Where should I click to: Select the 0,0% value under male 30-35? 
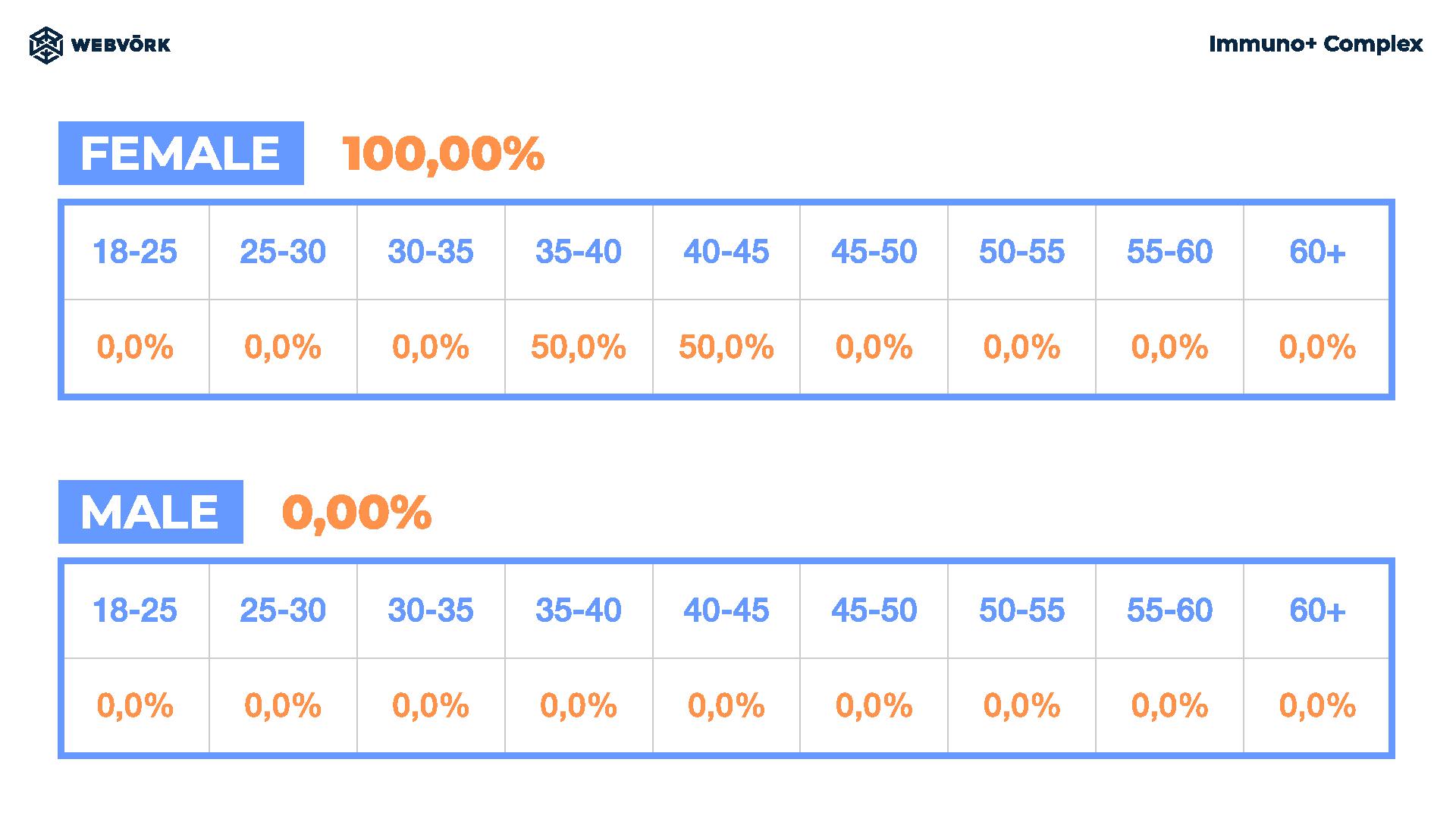pyautogui.click(x=431, y=706)
